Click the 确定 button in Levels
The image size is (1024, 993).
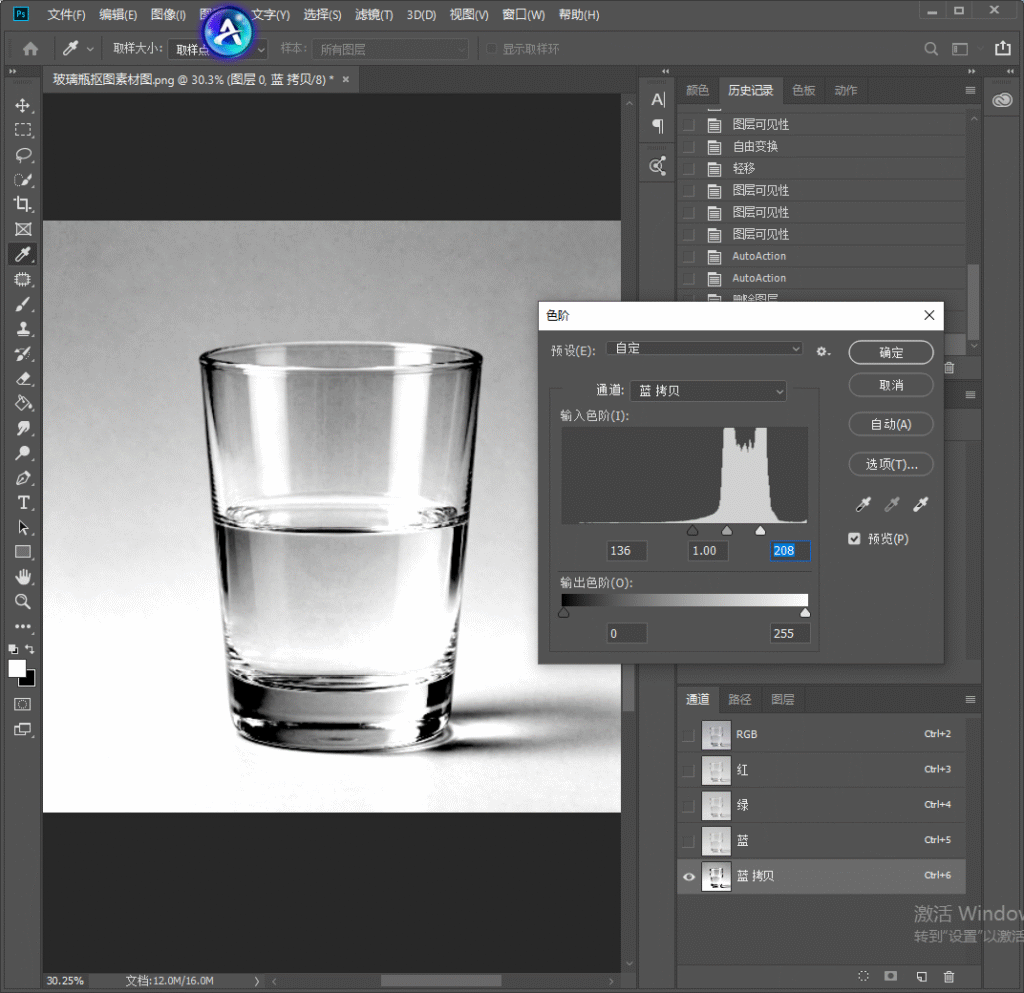coord(891,353)
